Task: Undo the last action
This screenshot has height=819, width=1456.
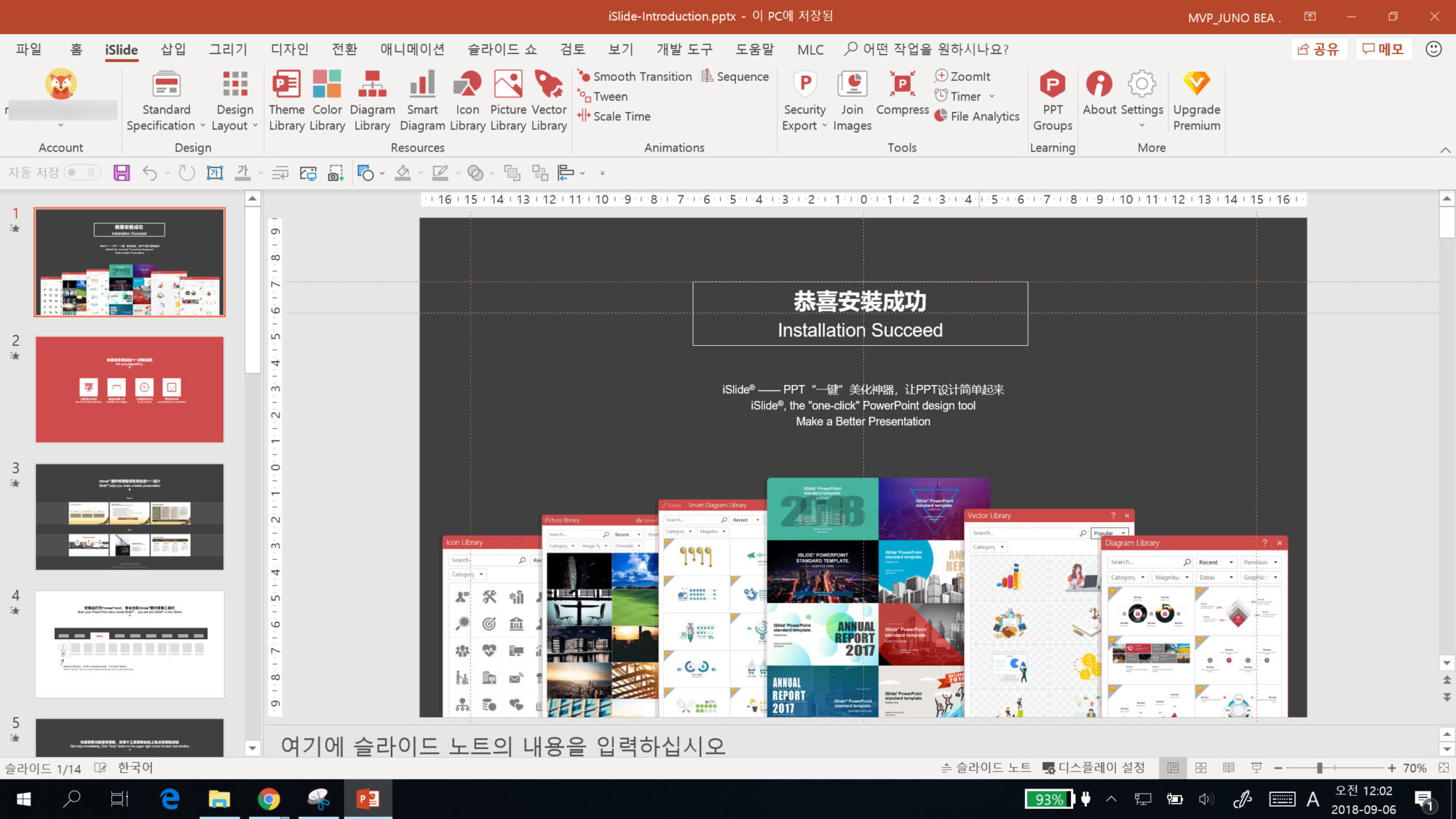Action: click(149, 173)
